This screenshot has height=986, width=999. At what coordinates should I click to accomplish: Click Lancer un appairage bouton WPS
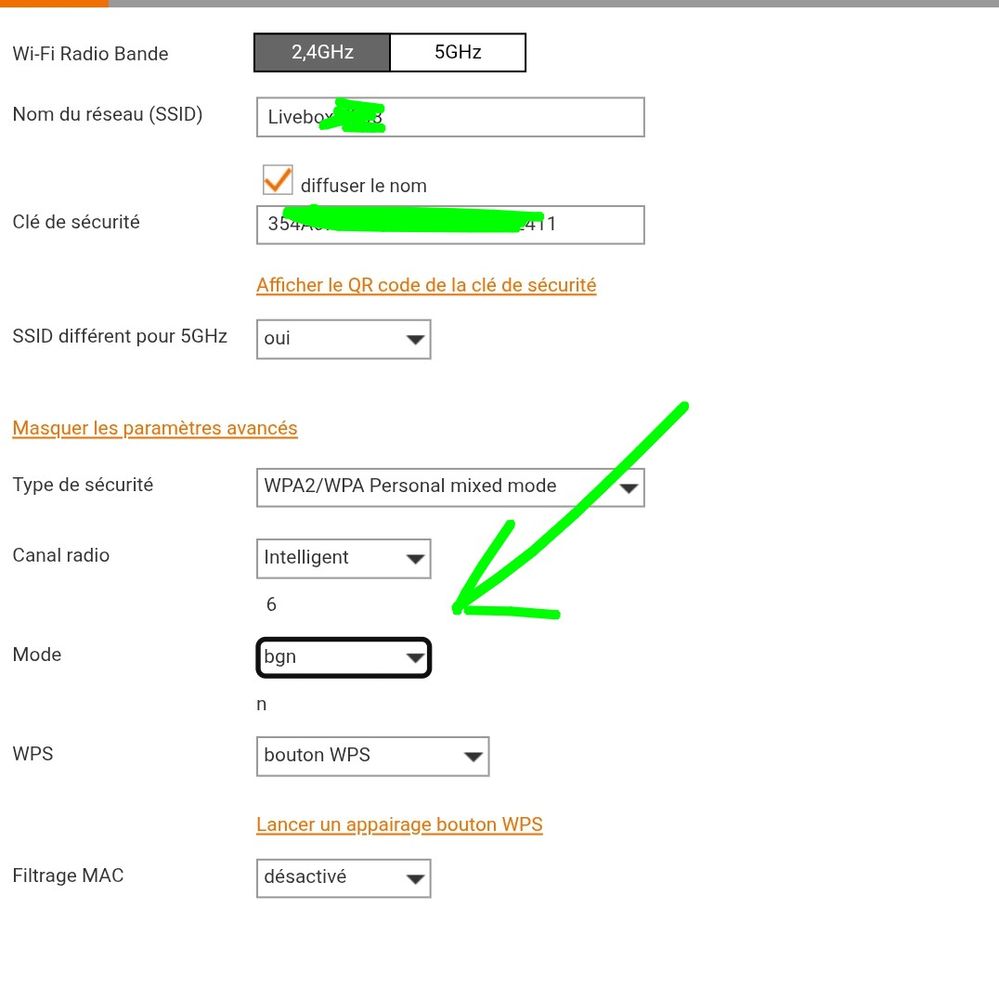[399, 824]
